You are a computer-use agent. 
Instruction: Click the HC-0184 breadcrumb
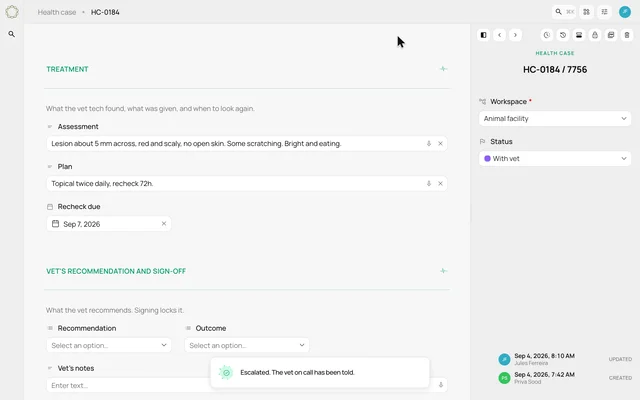(105, 12)
